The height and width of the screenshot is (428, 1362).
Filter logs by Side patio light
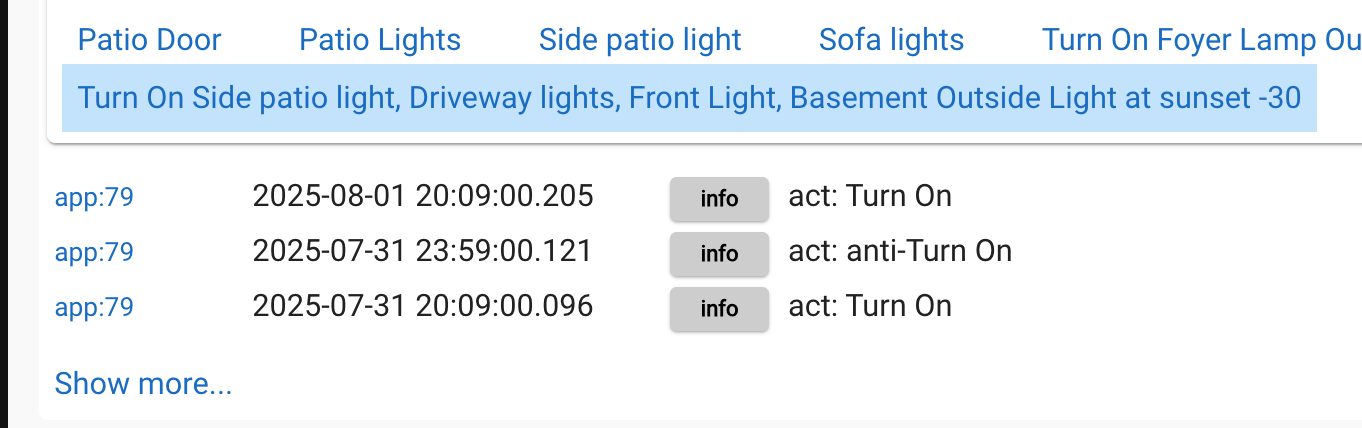click(640, 40)
